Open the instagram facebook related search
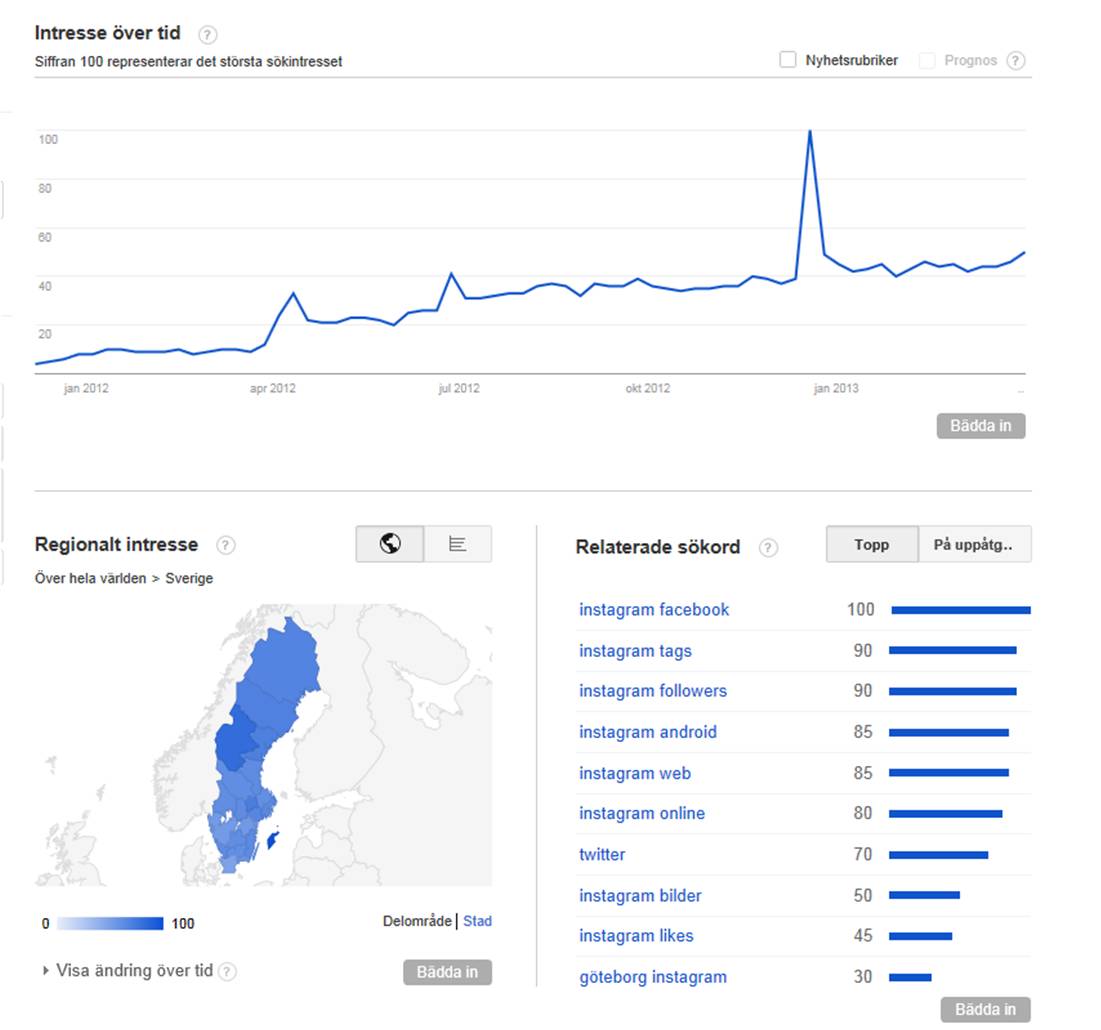1101x1030 pixels. click(x=654, y=609)
